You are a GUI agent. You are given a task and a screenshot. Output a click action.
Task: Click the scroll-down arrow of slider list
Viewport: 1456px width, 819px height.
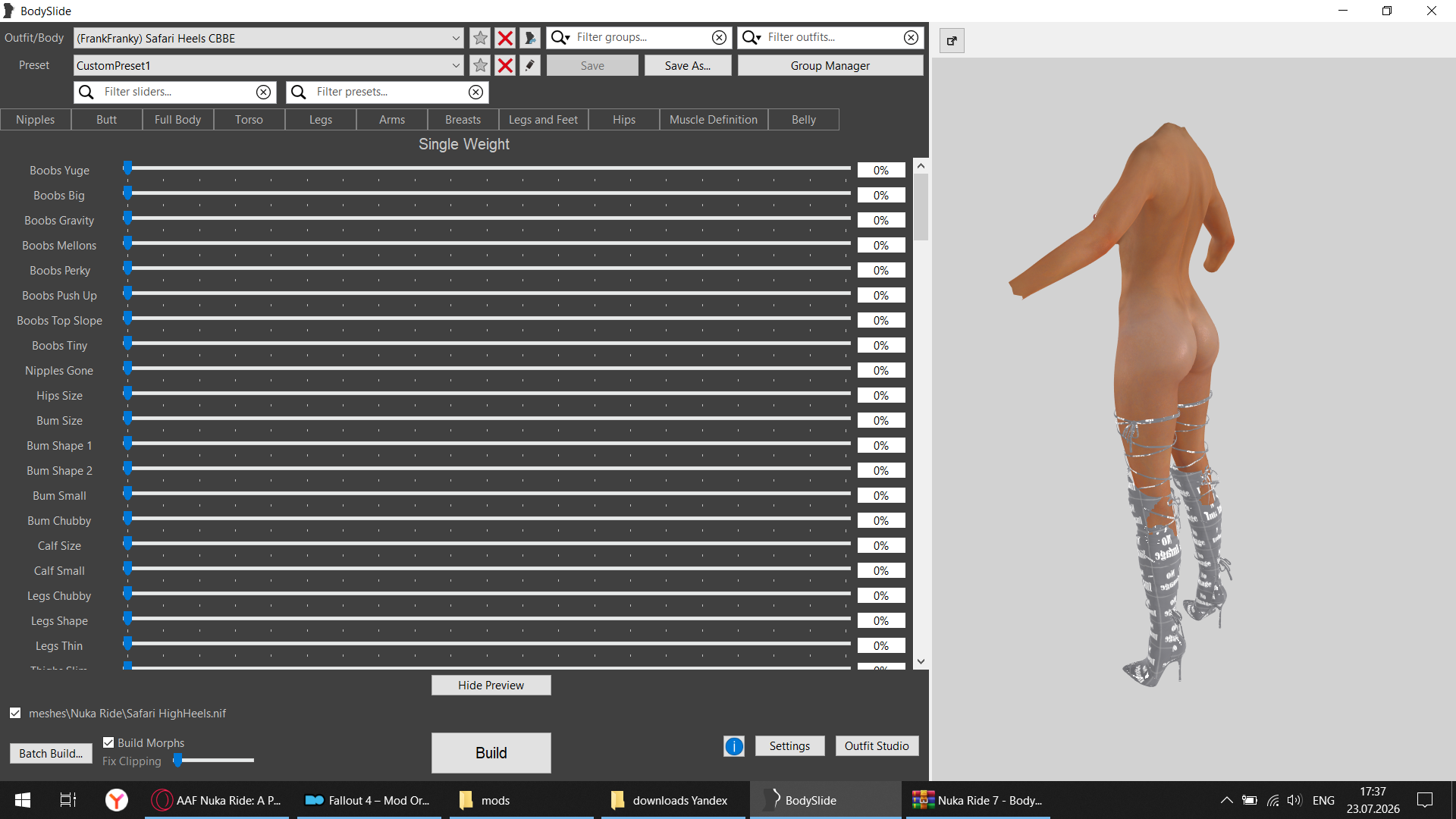coord(921,662)
